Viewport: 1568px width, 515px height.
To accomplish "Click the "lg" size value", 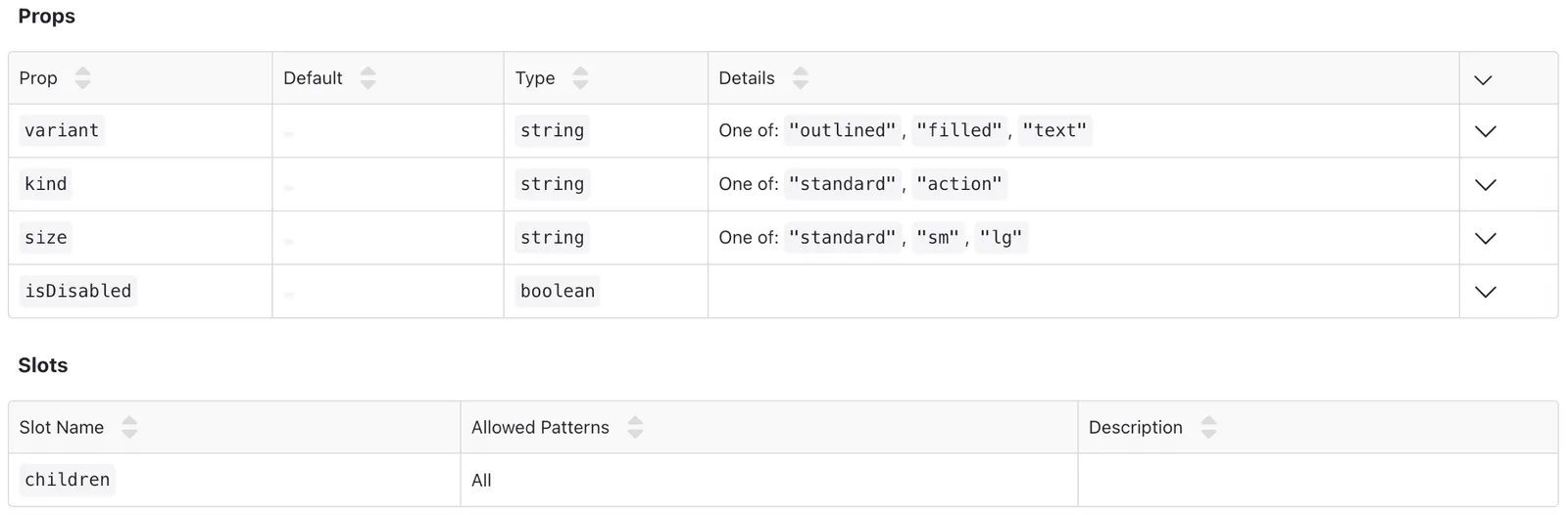I will [x=1001, y=237].
